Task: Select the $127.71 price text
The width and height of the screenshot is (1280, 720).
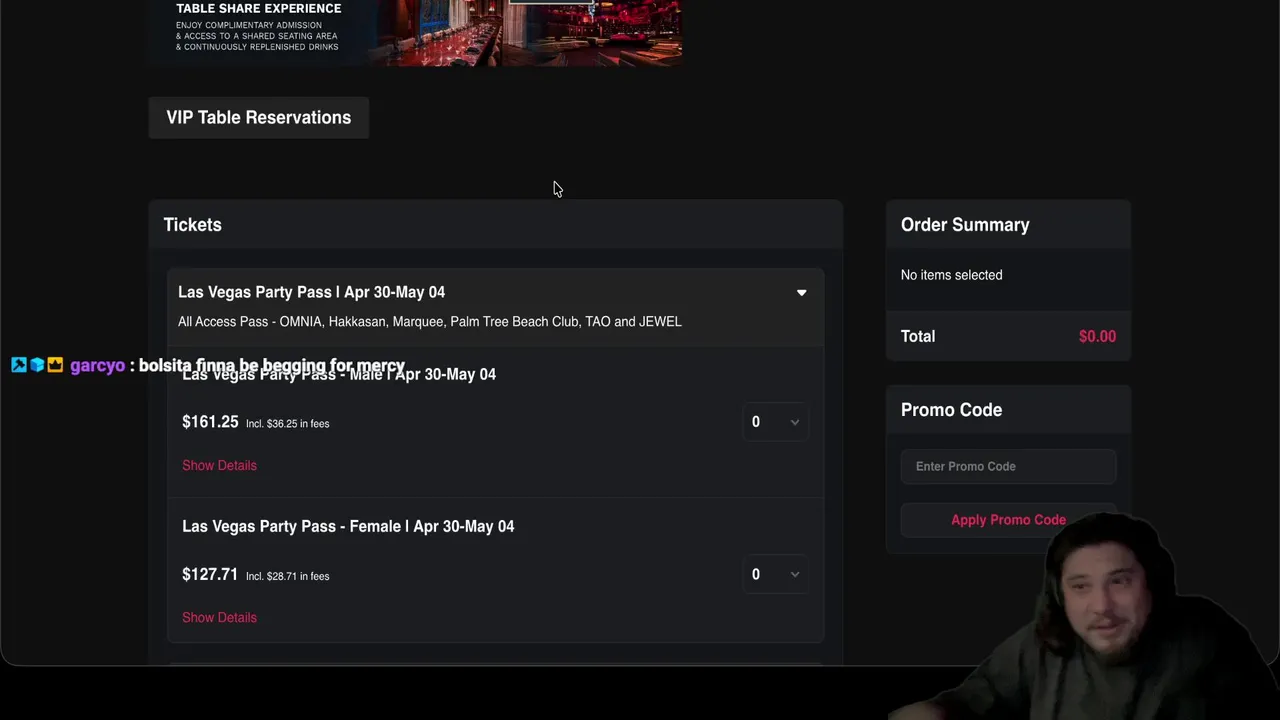Action: 210,574
